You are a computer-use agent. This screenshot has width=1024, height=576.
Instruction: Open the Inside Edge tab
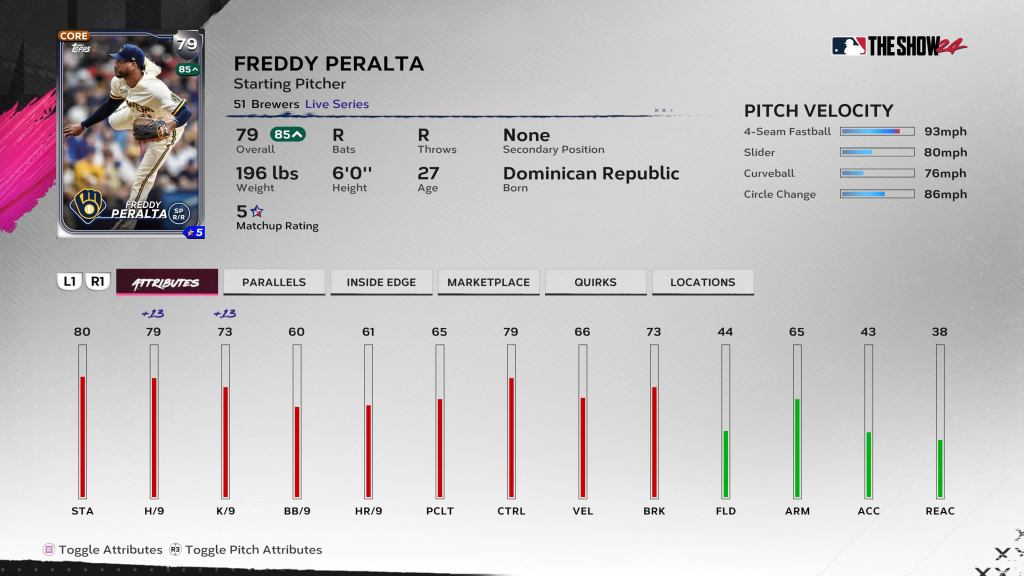(381, 282)
